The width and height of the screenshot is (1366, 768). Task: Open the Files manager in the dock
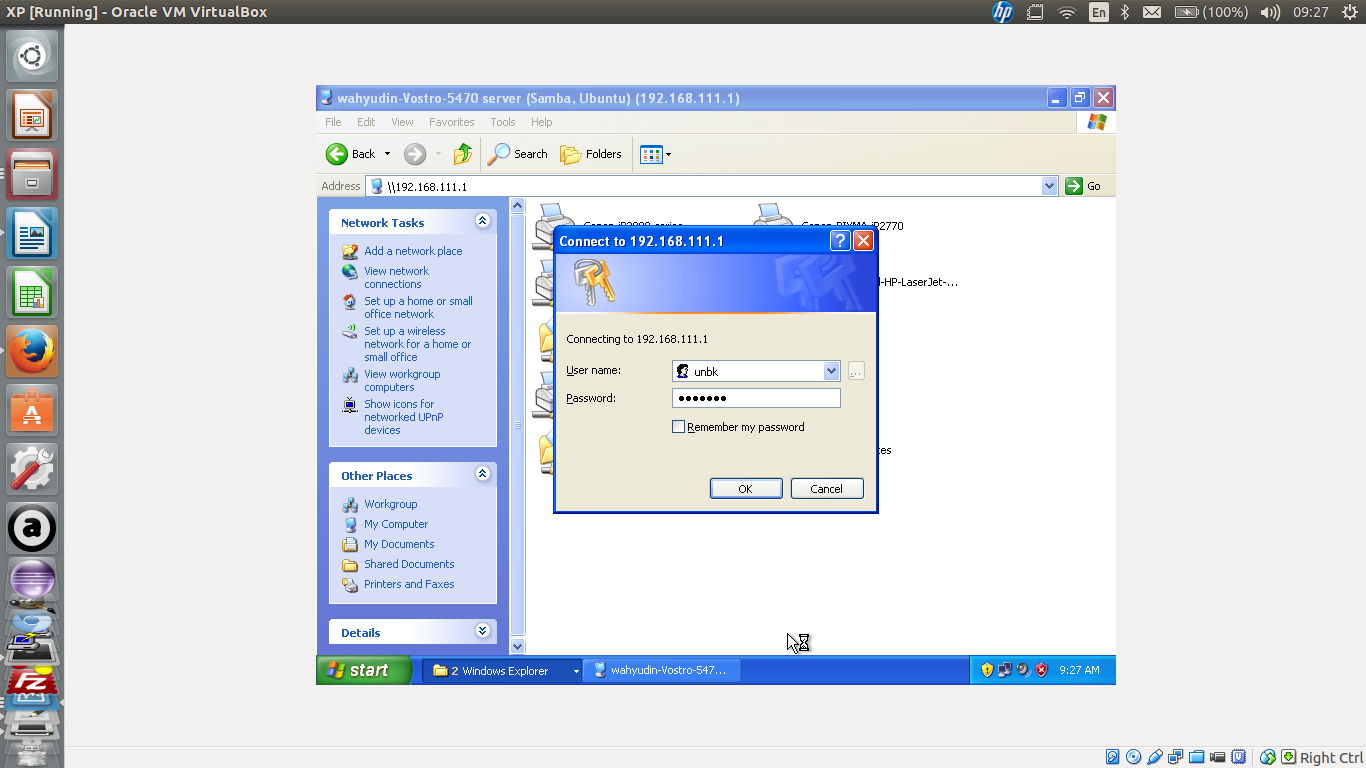click(32, 175)
